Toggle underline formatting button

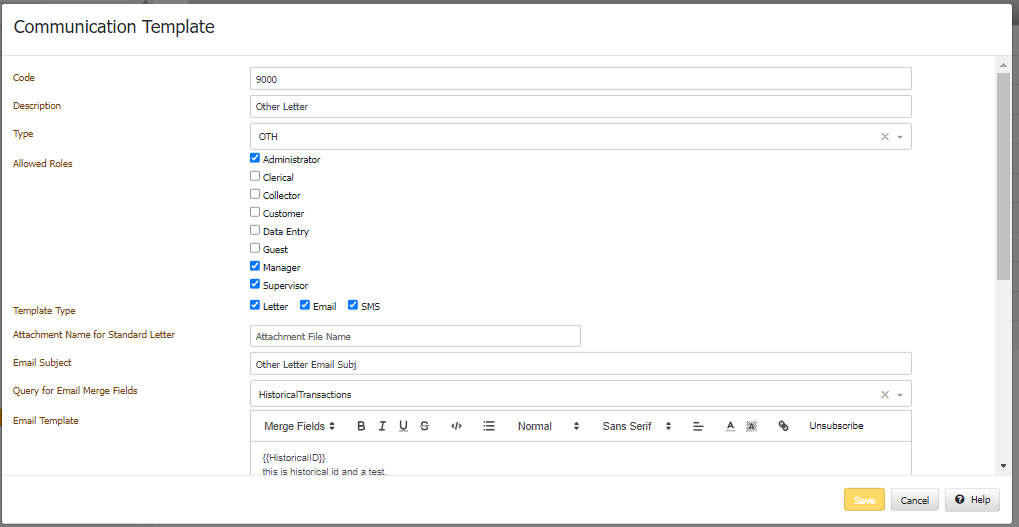tap(403, 426)
